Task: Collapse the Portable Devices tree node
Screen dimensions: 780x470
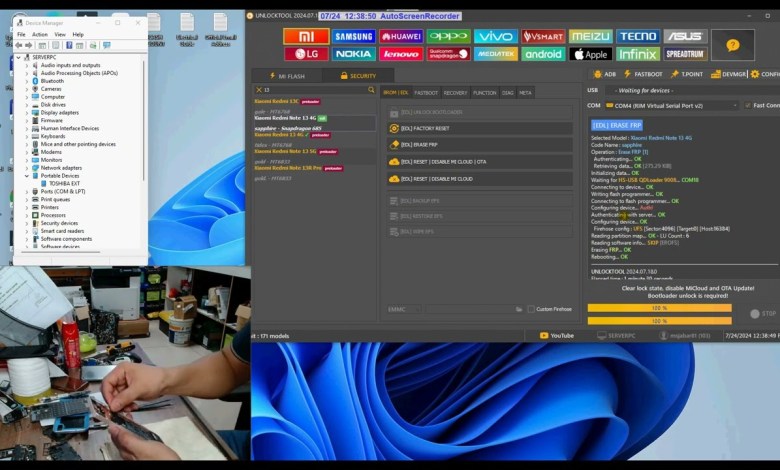Action: pyautogui.click(x=27, y=176)
